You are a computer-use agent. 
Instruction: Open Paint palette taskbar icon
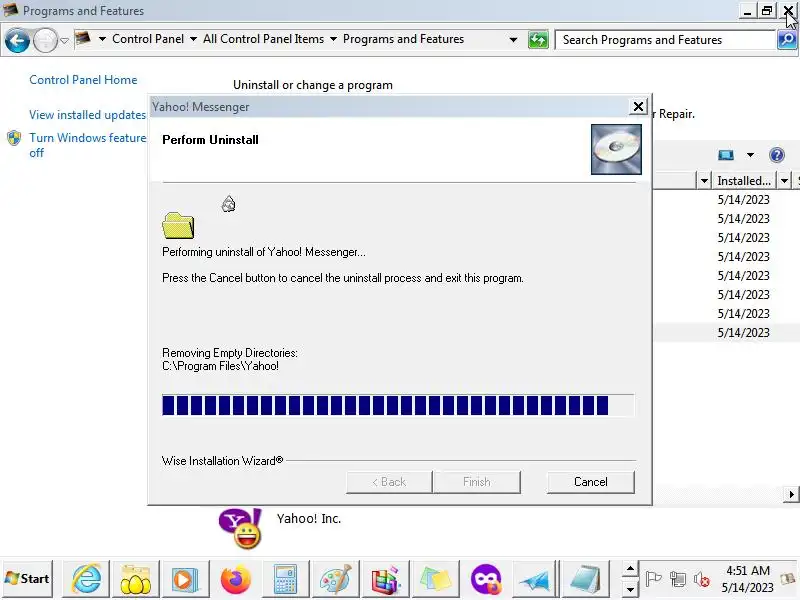(335, 580)
